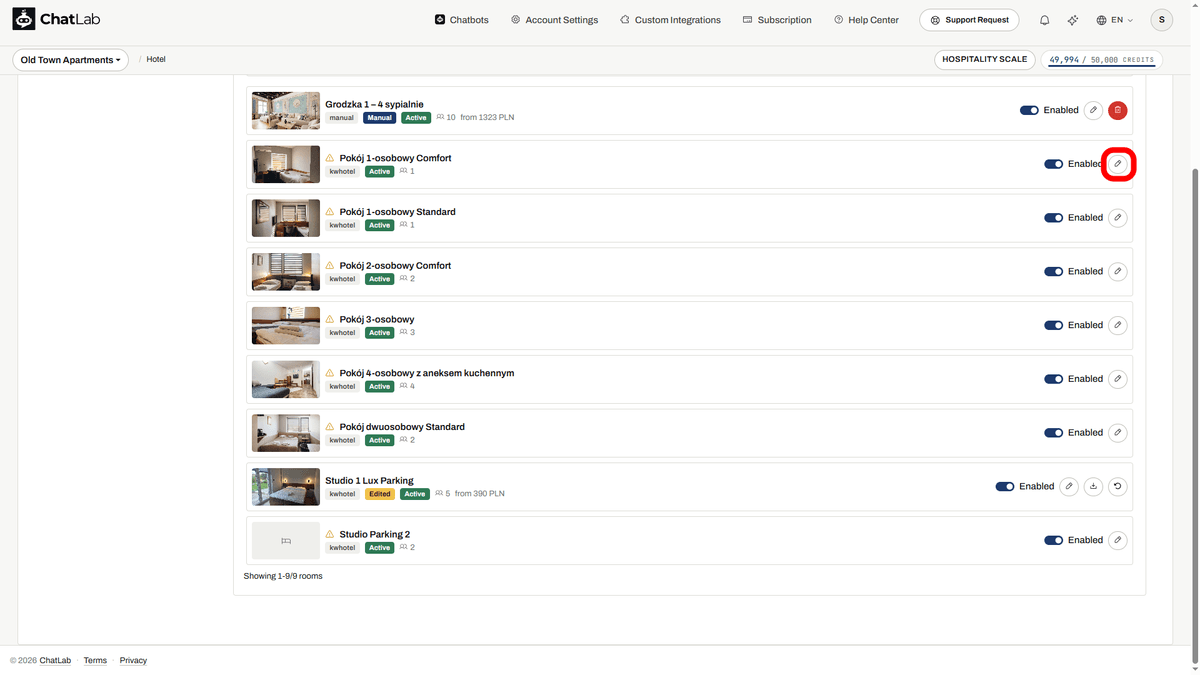Edit the Pokój 3-osobowy room
Viewport: 1200px width, 675px height.
coord(1118,325)
